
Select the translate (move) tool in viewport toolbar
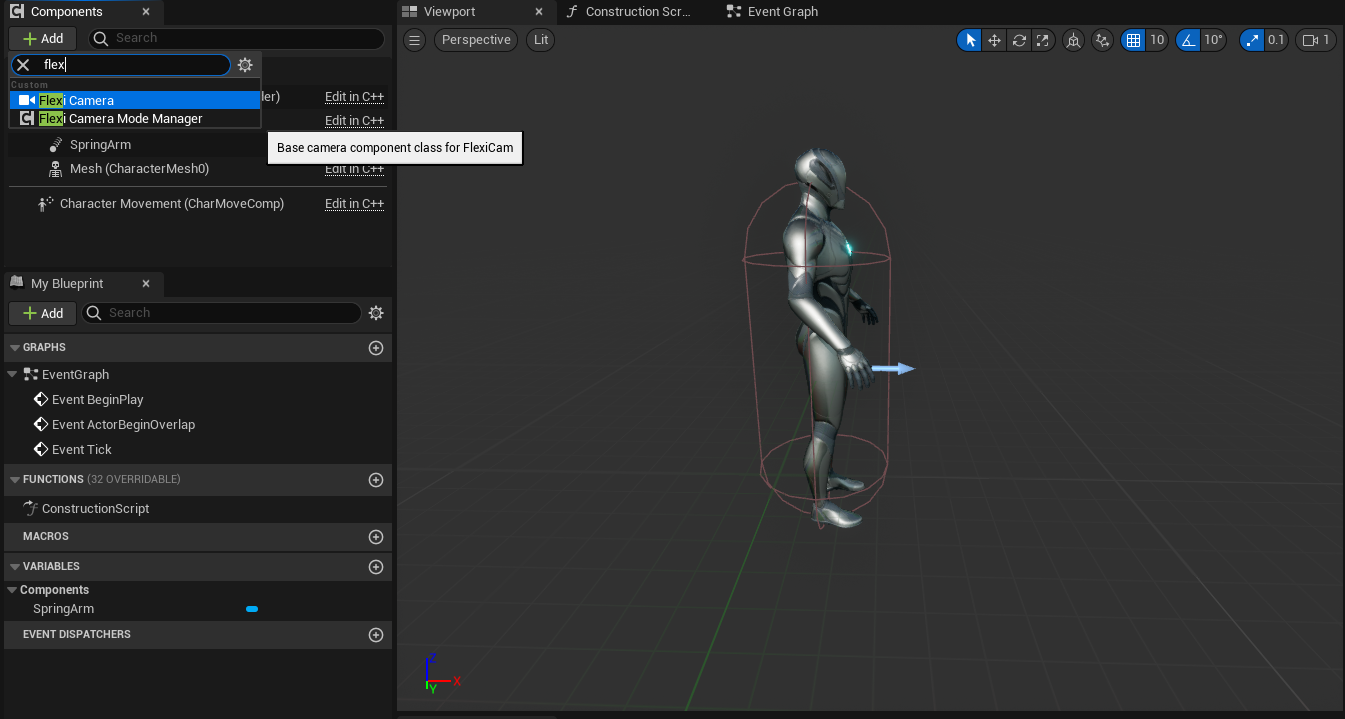coord(994,40)
